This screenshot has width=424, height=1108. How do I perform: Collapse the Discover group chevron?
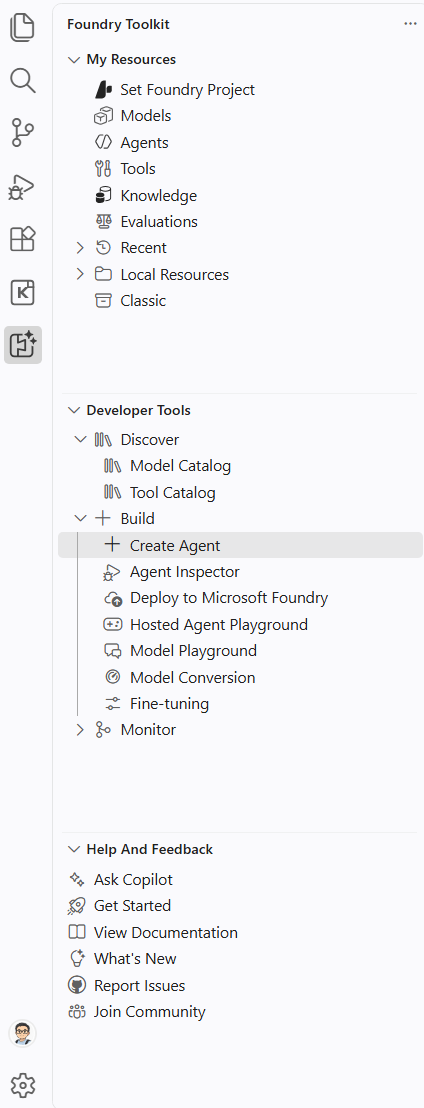point(81,440)
